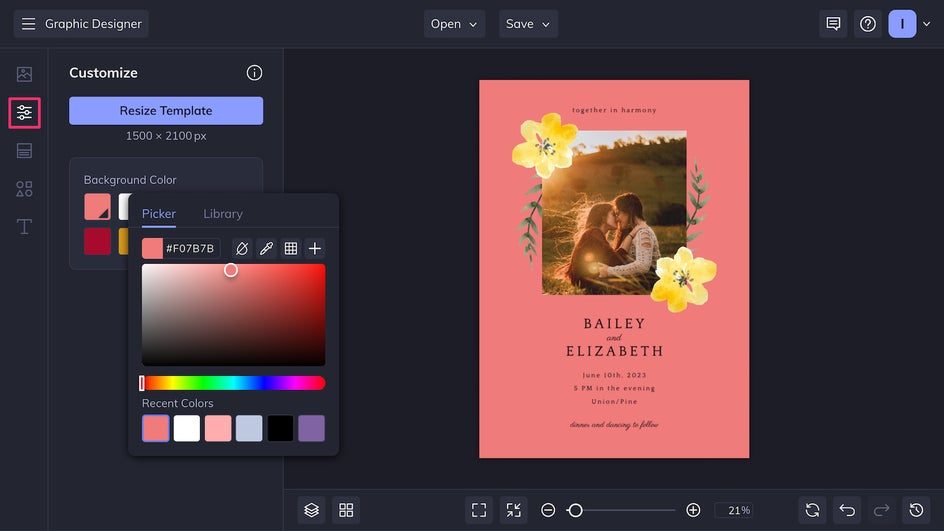Click the fit to screen icon

[x=479, y=511]
